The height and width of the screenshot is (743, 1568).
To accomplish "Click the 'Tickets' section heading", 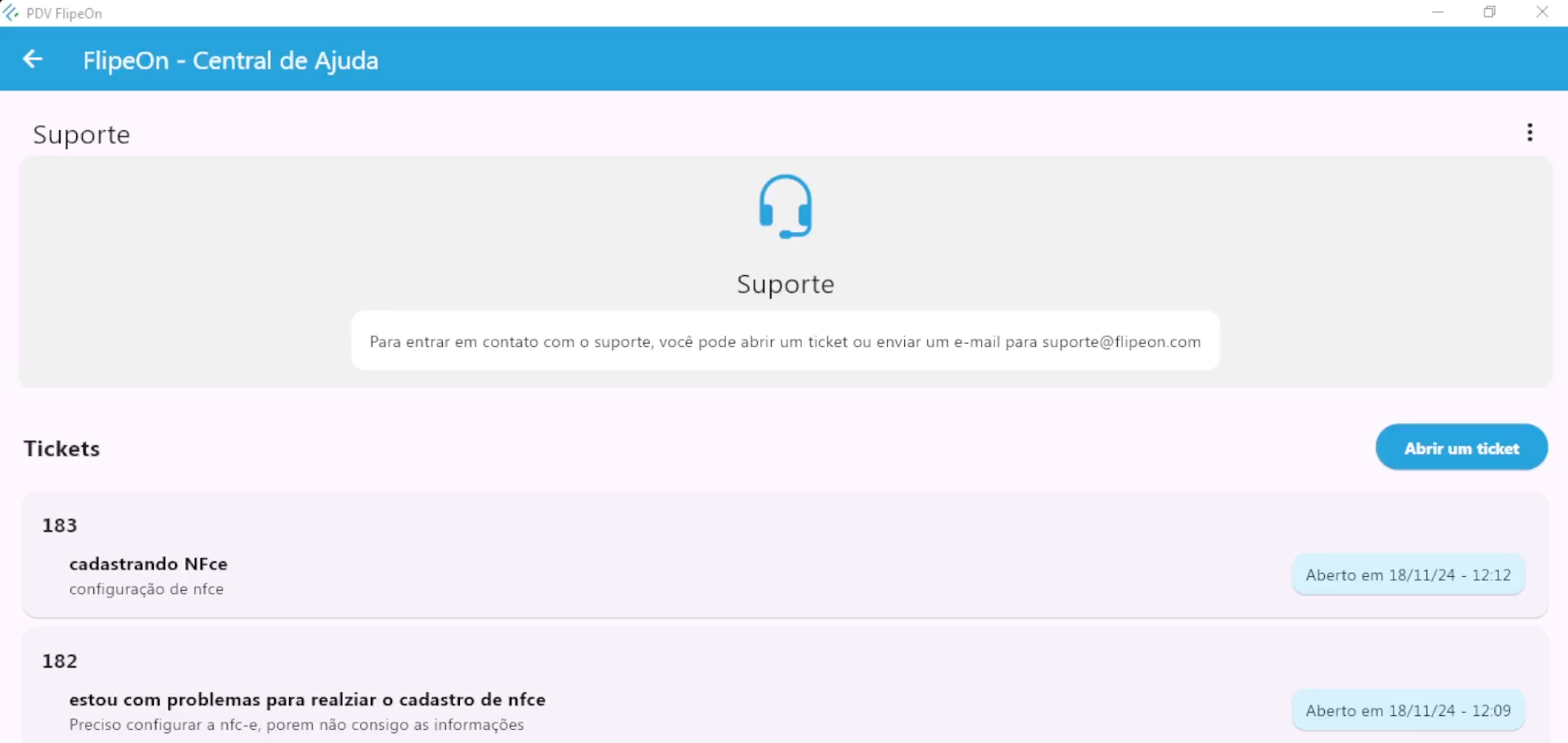I will tap(62, 448).
